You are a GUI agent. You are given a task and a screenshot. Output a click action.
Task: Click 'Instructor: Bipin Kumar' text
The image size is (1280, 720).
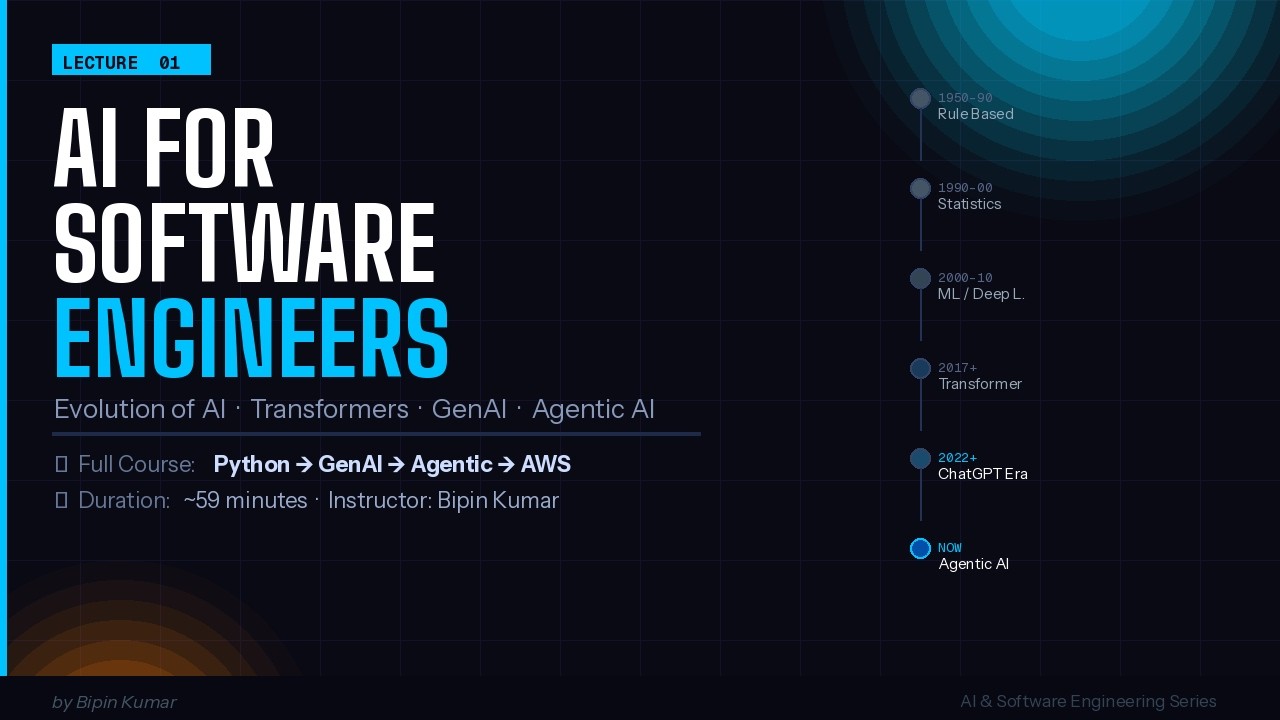[443, 500]
